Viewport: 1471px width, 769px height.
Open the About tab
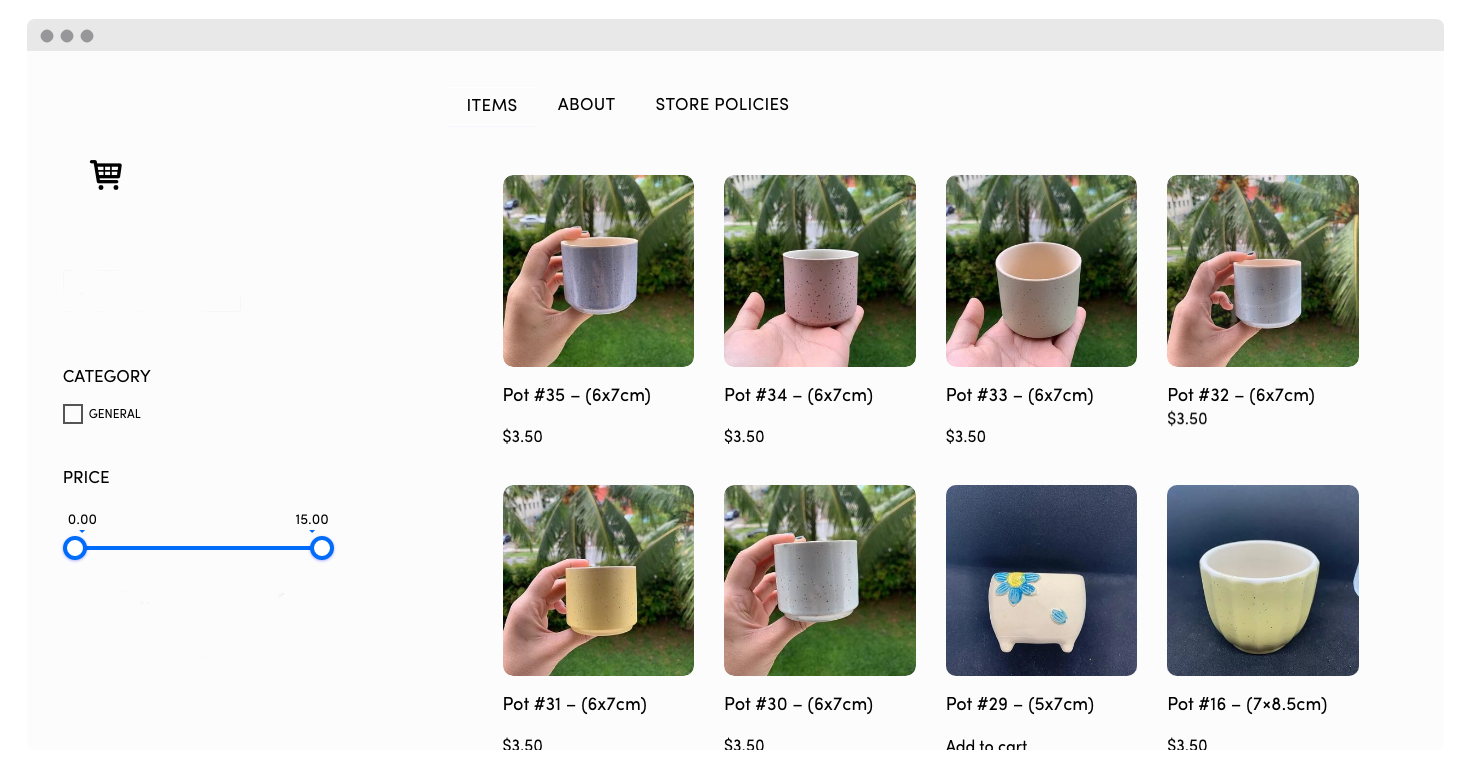point(586,104)
